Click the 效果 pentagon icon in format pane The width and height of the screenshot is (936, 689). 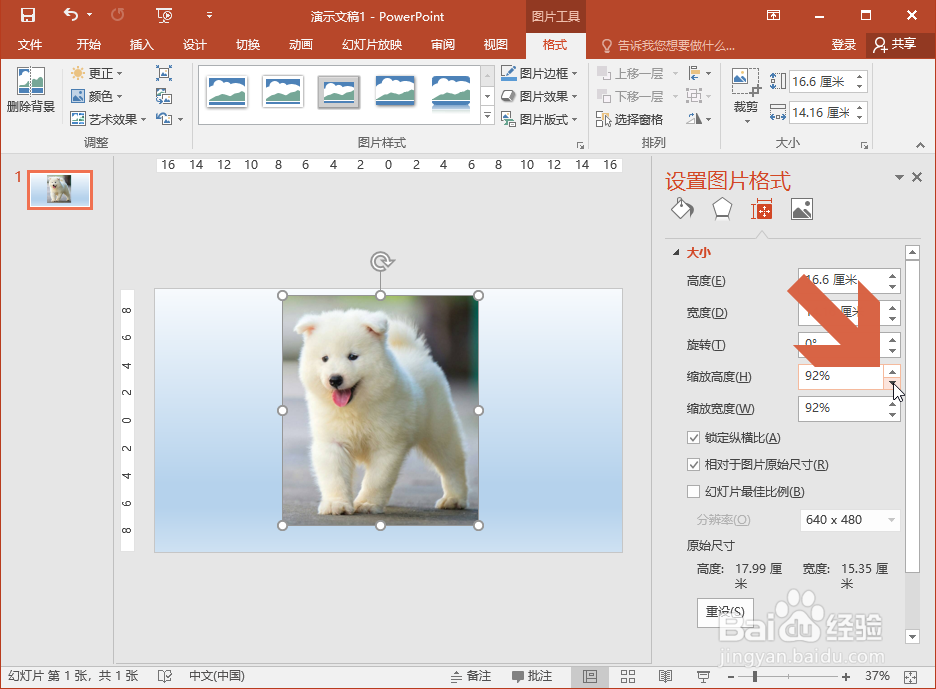(722, 209)
